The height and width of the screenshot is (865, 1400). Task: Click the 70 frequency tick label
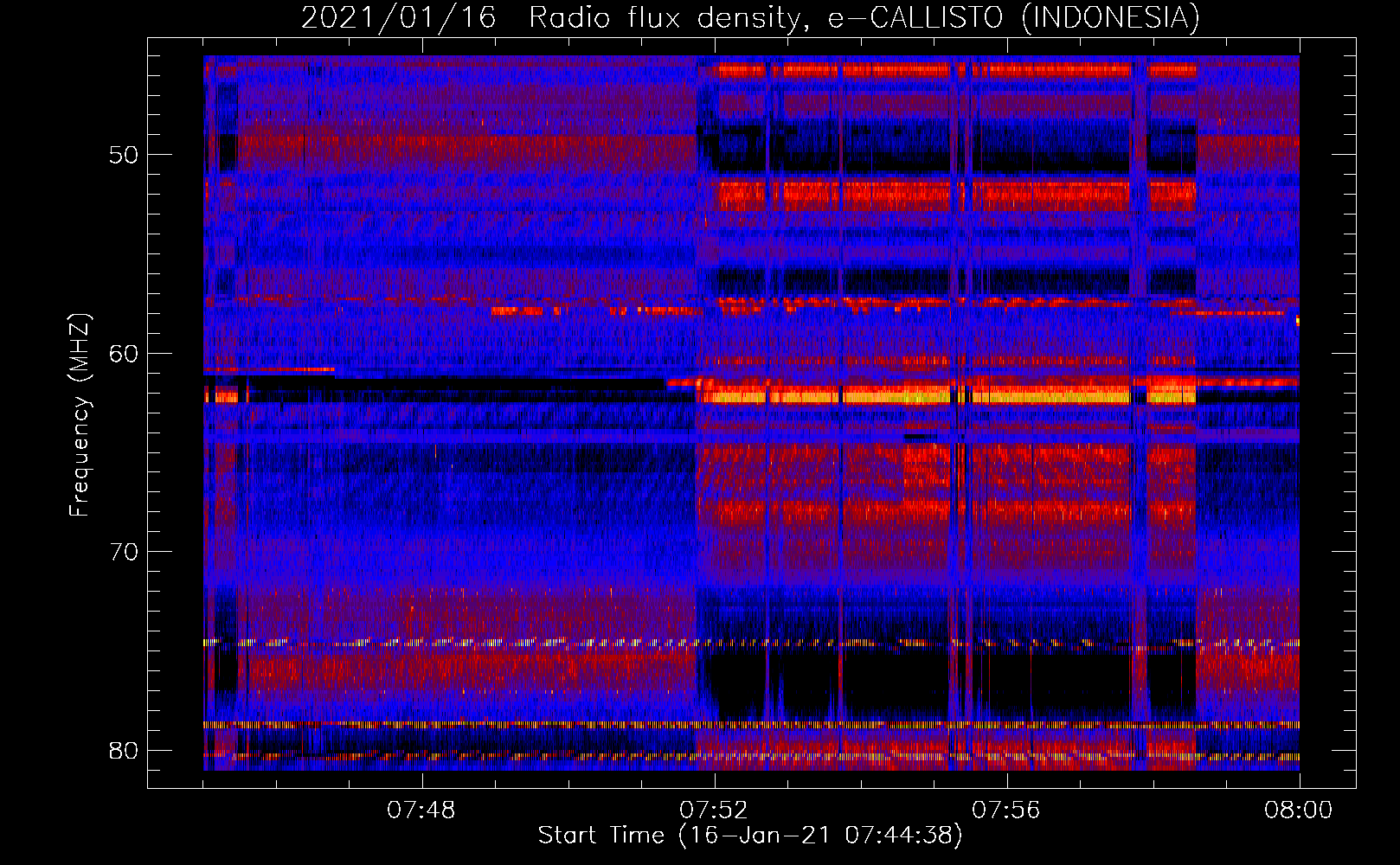[124, 551]
